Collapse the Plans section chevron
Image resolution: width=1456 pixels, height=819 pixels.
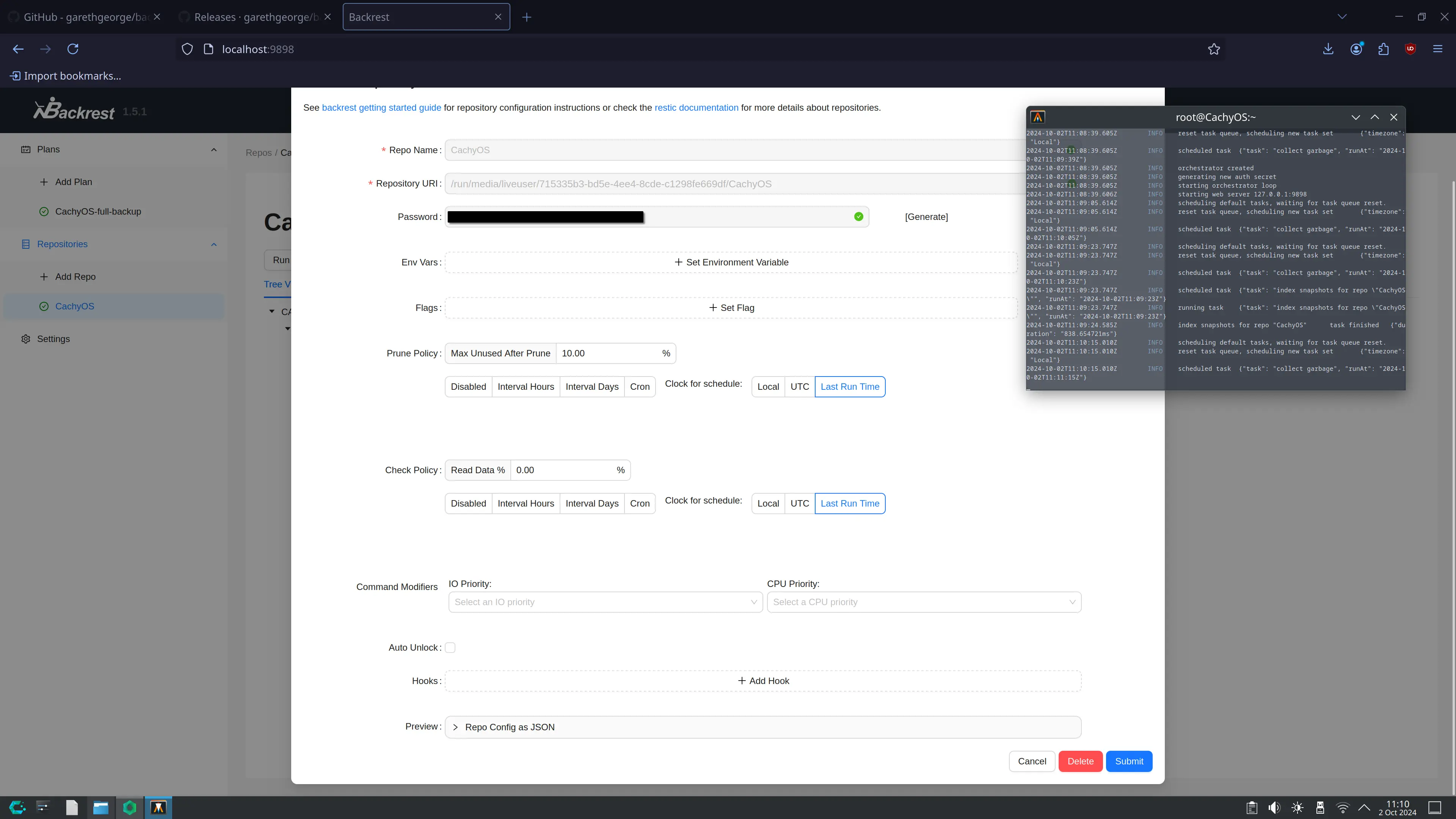tap(213, 150)
